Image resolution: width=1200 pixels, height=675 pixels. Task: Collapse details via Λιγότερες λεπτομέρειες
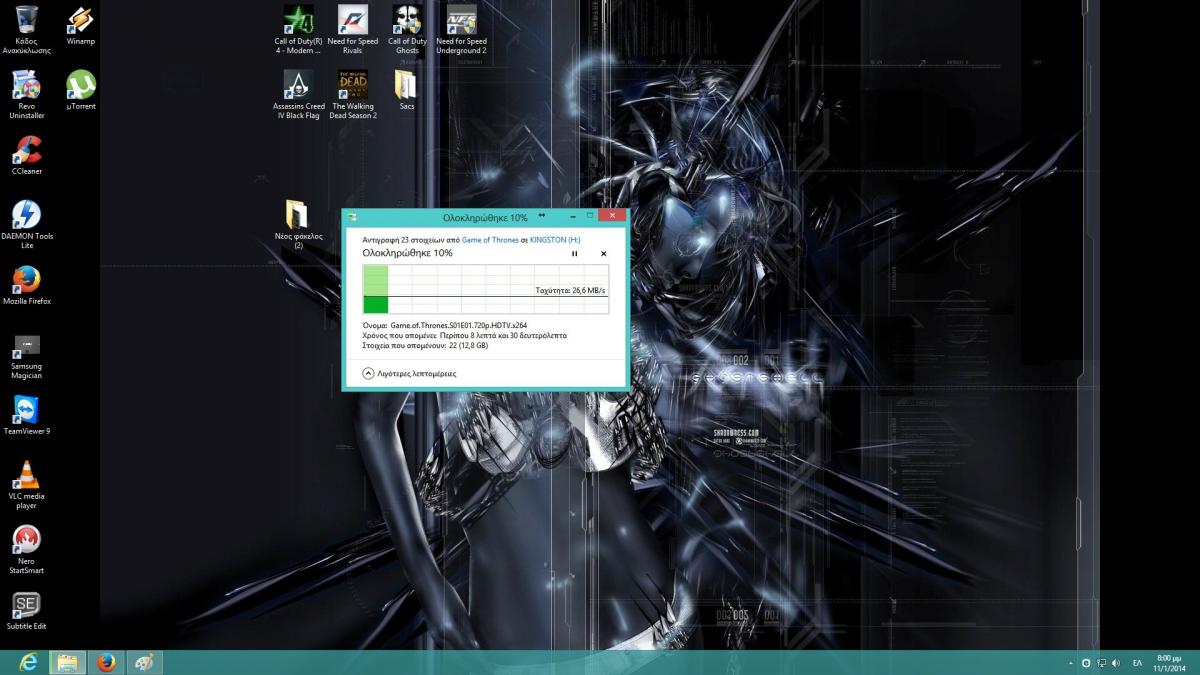point(410,373)
